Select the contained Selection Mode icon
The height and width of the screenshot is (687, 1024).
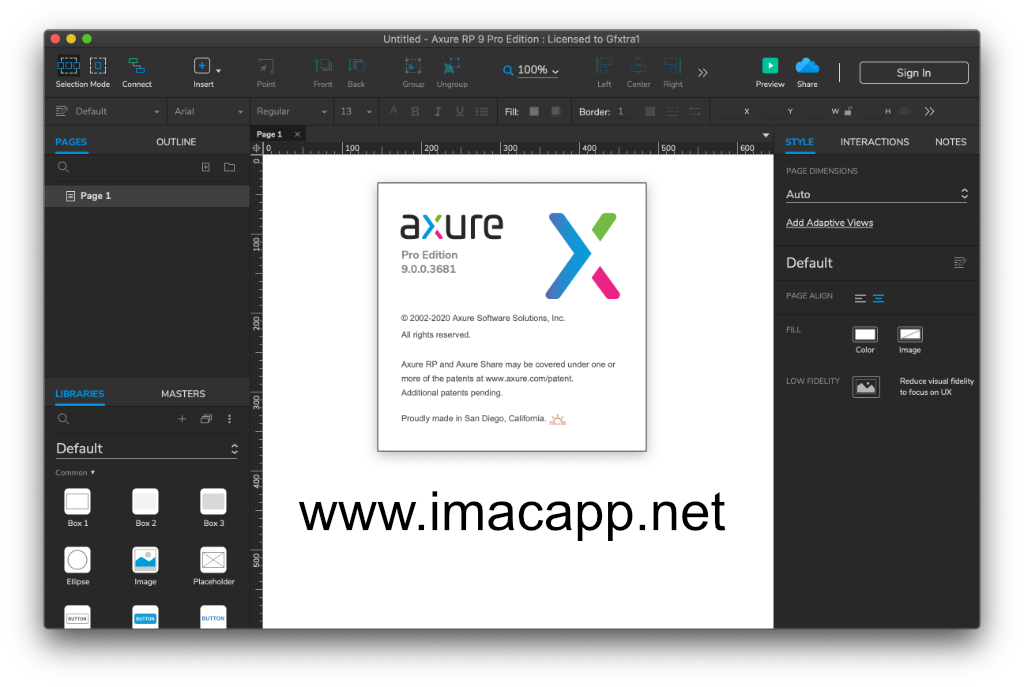pos(98,65)
